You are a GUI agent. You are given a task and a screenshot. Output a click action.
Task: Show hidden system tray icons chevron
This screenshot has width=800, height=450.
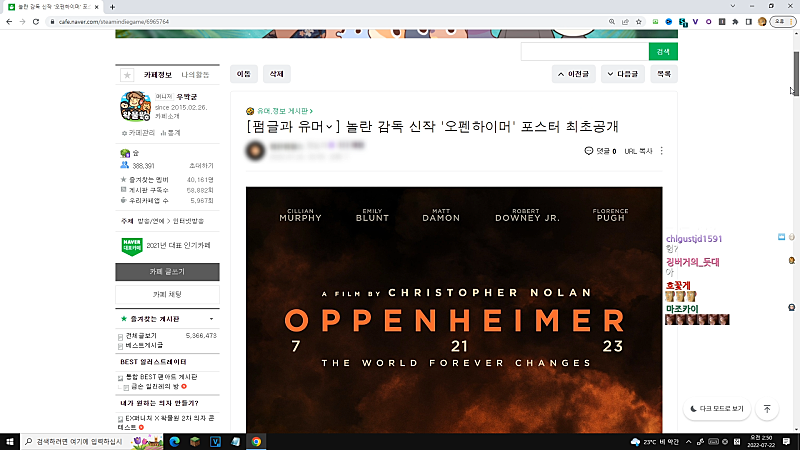(688, 441)
